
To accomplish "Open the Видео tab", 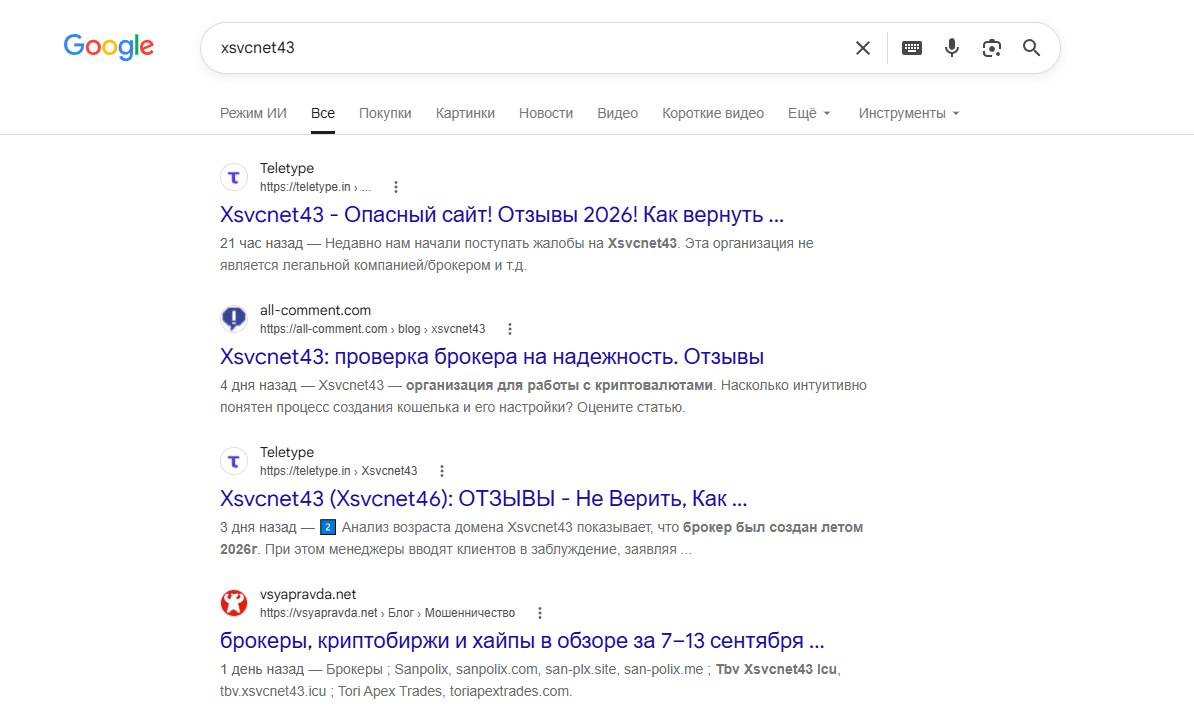I will coord(618,113).
